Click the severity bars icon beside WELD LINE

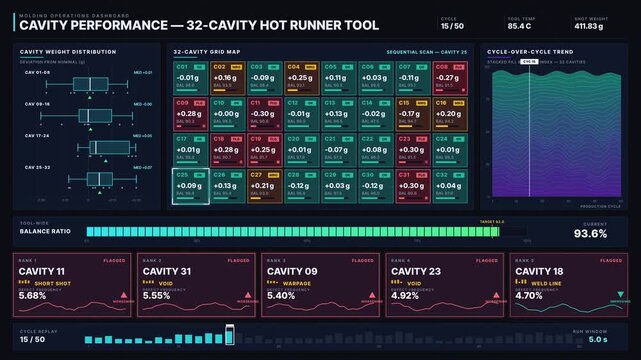click(521, 282)
